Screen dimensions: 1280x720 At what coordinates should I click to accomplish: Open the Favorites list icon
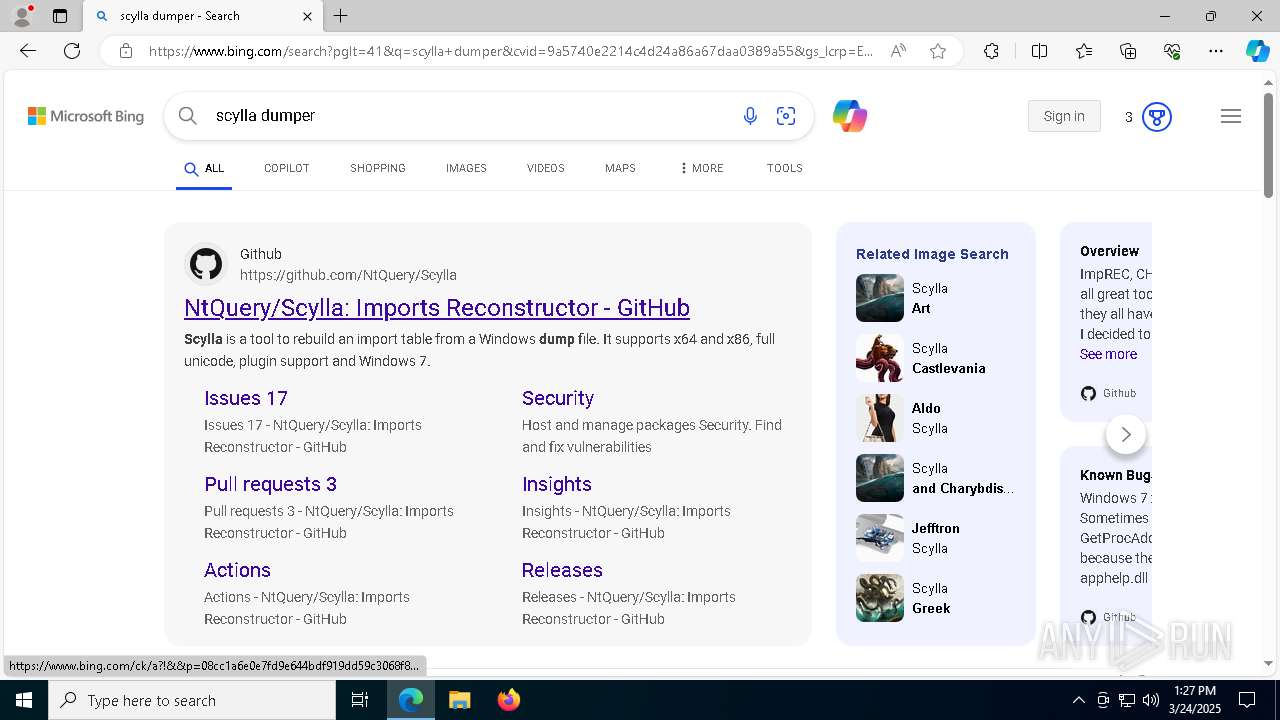(x=1084, y=51)
